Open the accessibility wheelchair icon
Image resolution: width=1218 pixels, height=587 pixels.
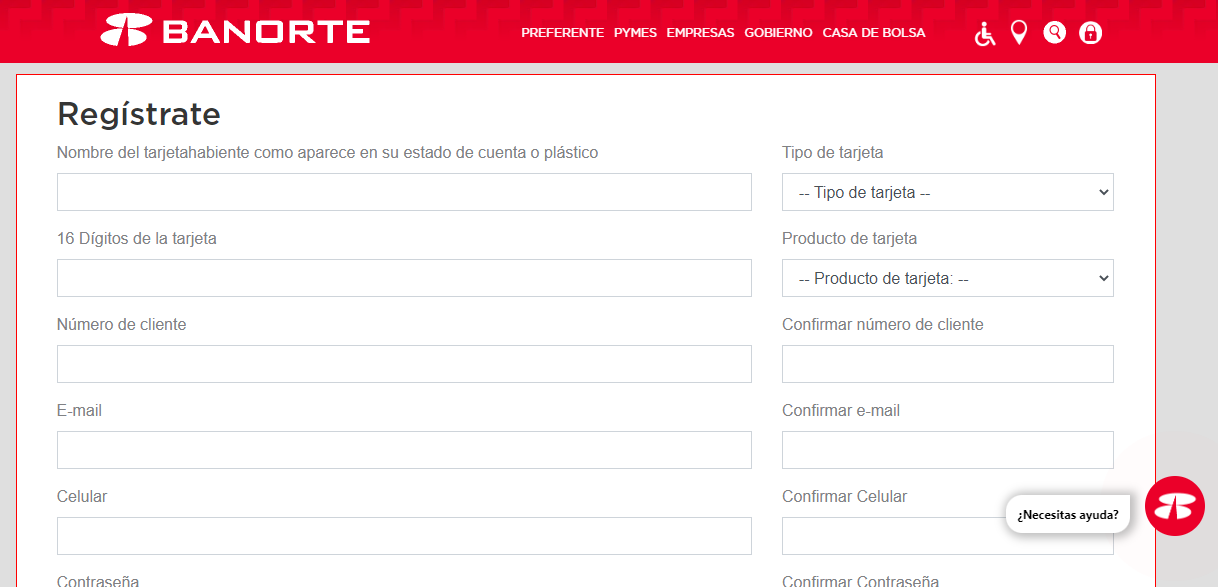(983, 32)
